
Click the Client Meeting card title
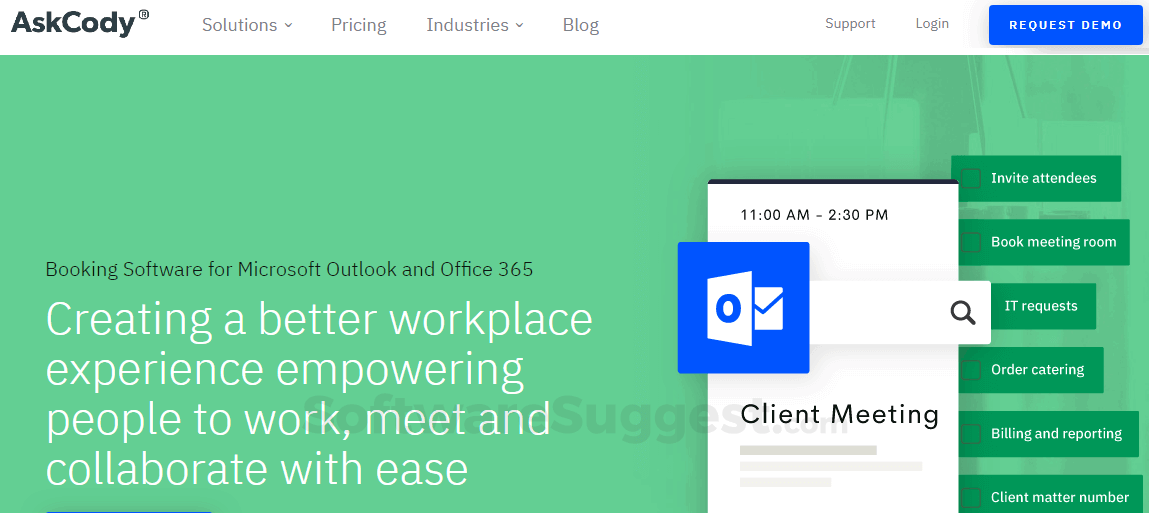point(839,414)
